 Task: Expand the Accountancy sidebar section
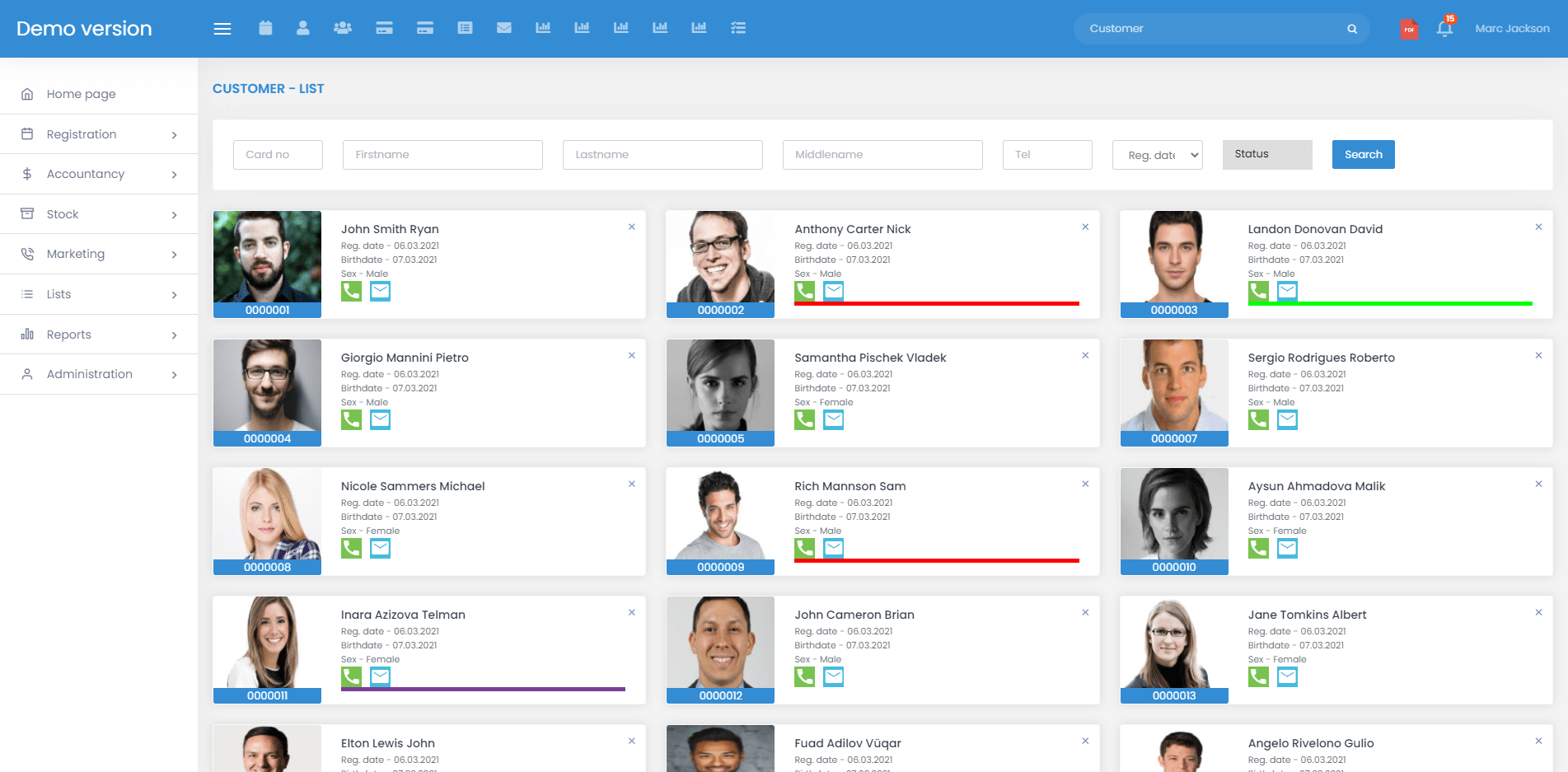[x=99, y=174]
